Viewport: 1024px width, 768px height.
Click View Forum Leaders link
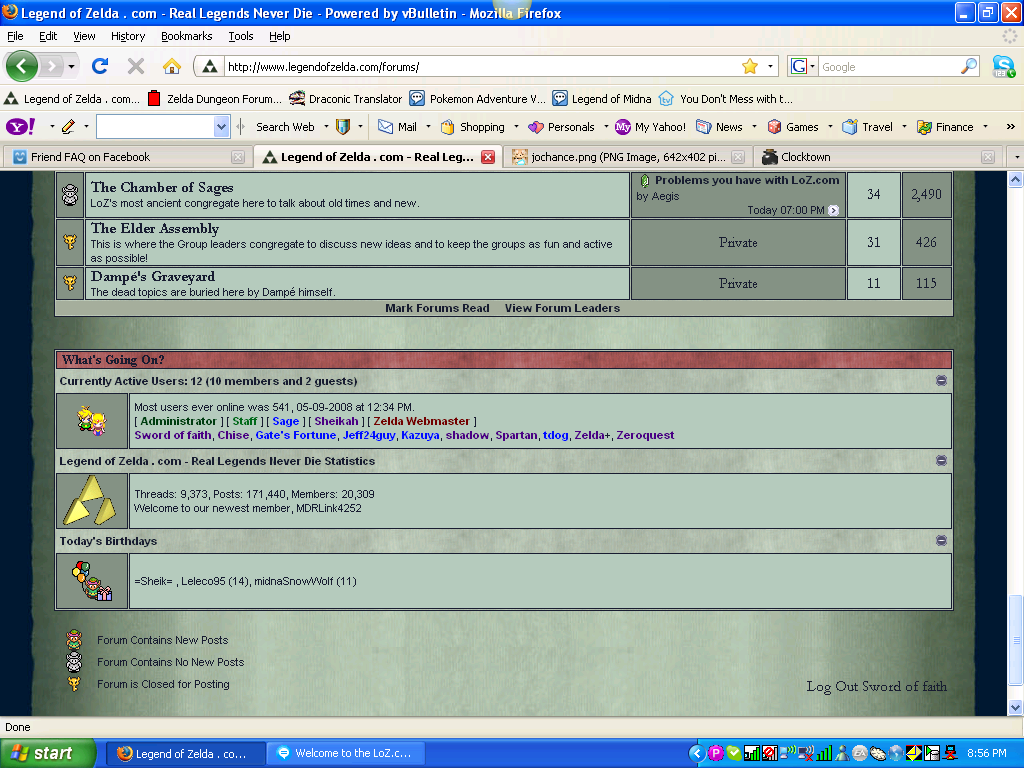click(562, 308)
